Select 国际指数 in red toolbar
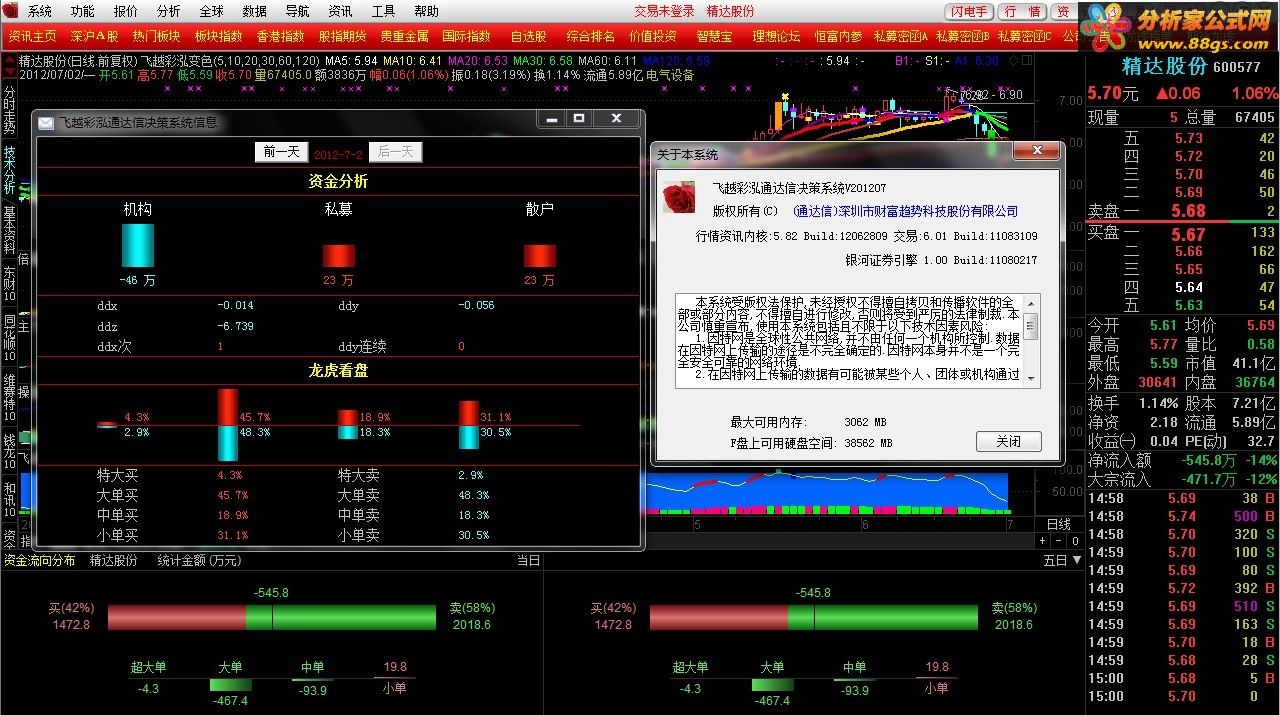This screenshot has width=1280, height=715. [467, 36]
